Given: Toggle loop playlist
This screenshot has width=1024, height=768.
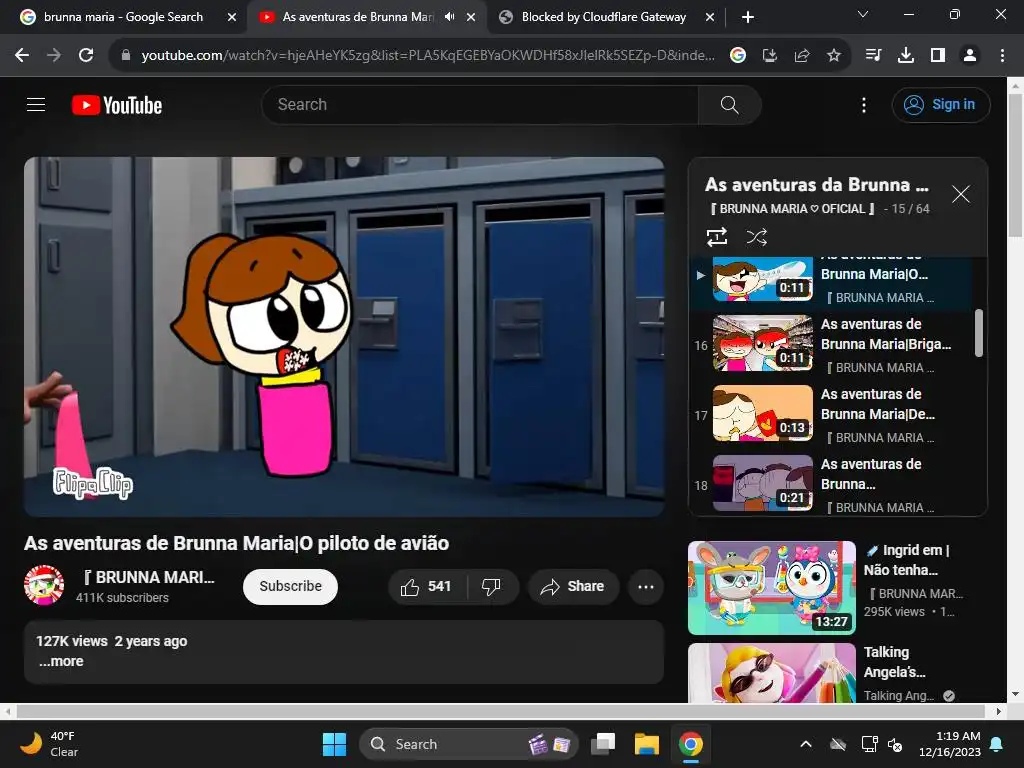Looking at the screenshot, I should [717, 237].
